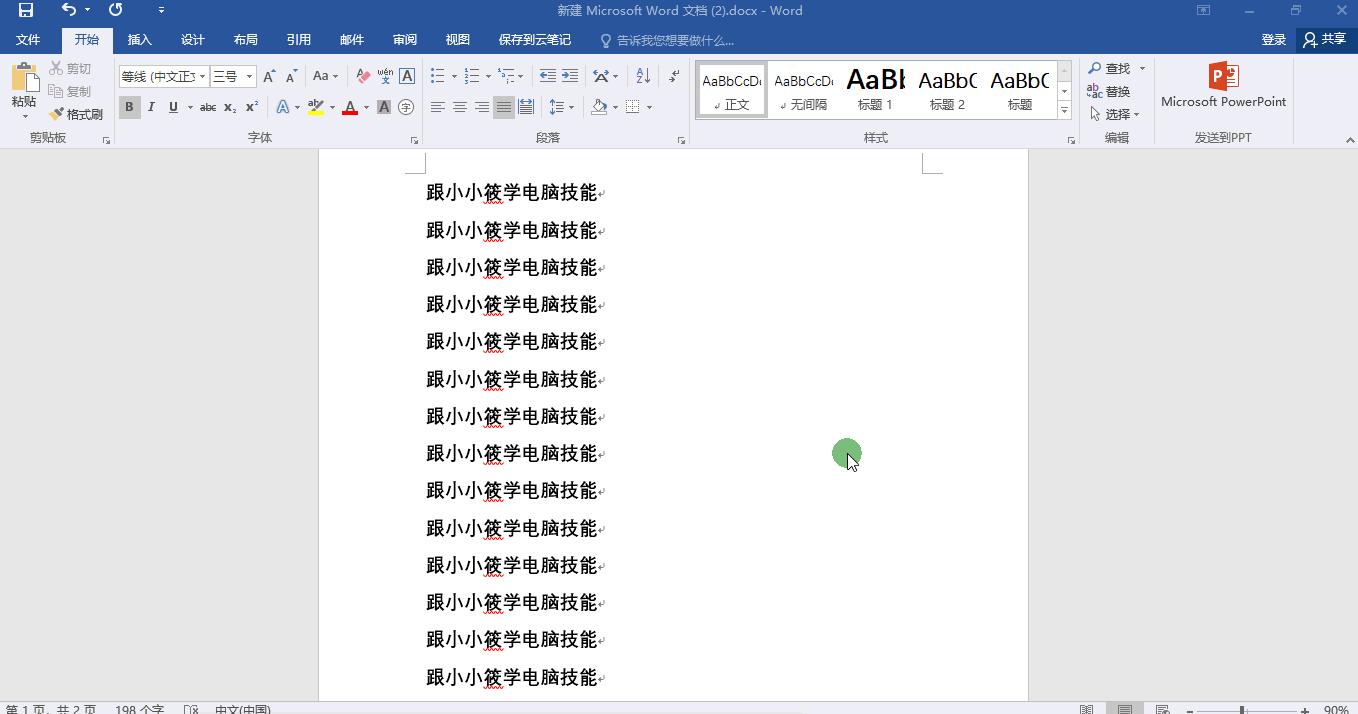The height and width of the screenshot is (714, 1358).
Task: Select the enclosed character icon
Action: pyautogui.click(x=405, y=107)
